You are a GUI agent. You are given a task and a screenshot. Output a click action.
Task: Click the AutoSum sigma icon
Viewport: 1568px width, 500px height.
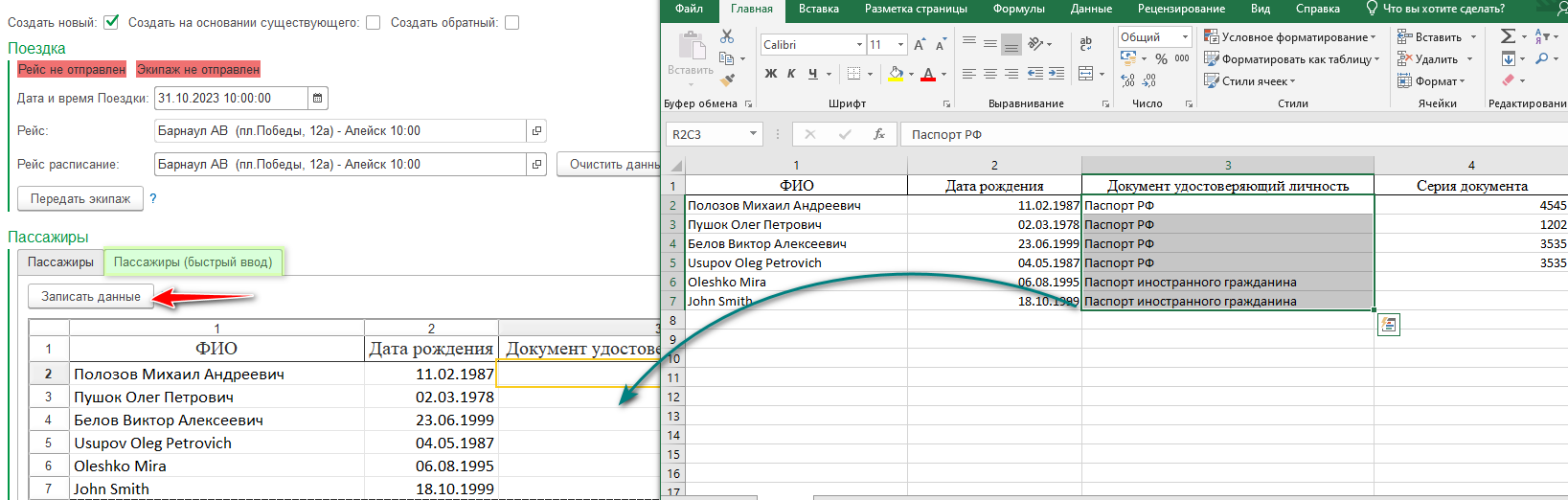tap(1508, 36)
